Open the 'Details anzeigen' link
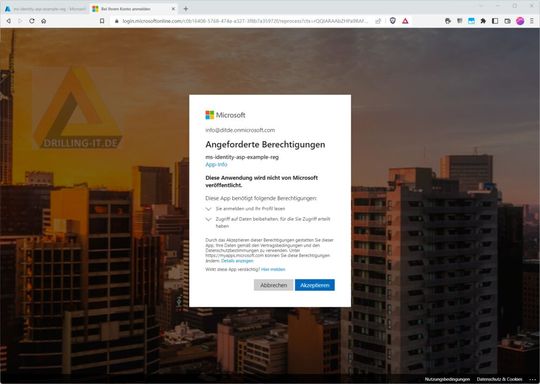The height and width of the screenshot is (384, 540). tap(237, 261)
